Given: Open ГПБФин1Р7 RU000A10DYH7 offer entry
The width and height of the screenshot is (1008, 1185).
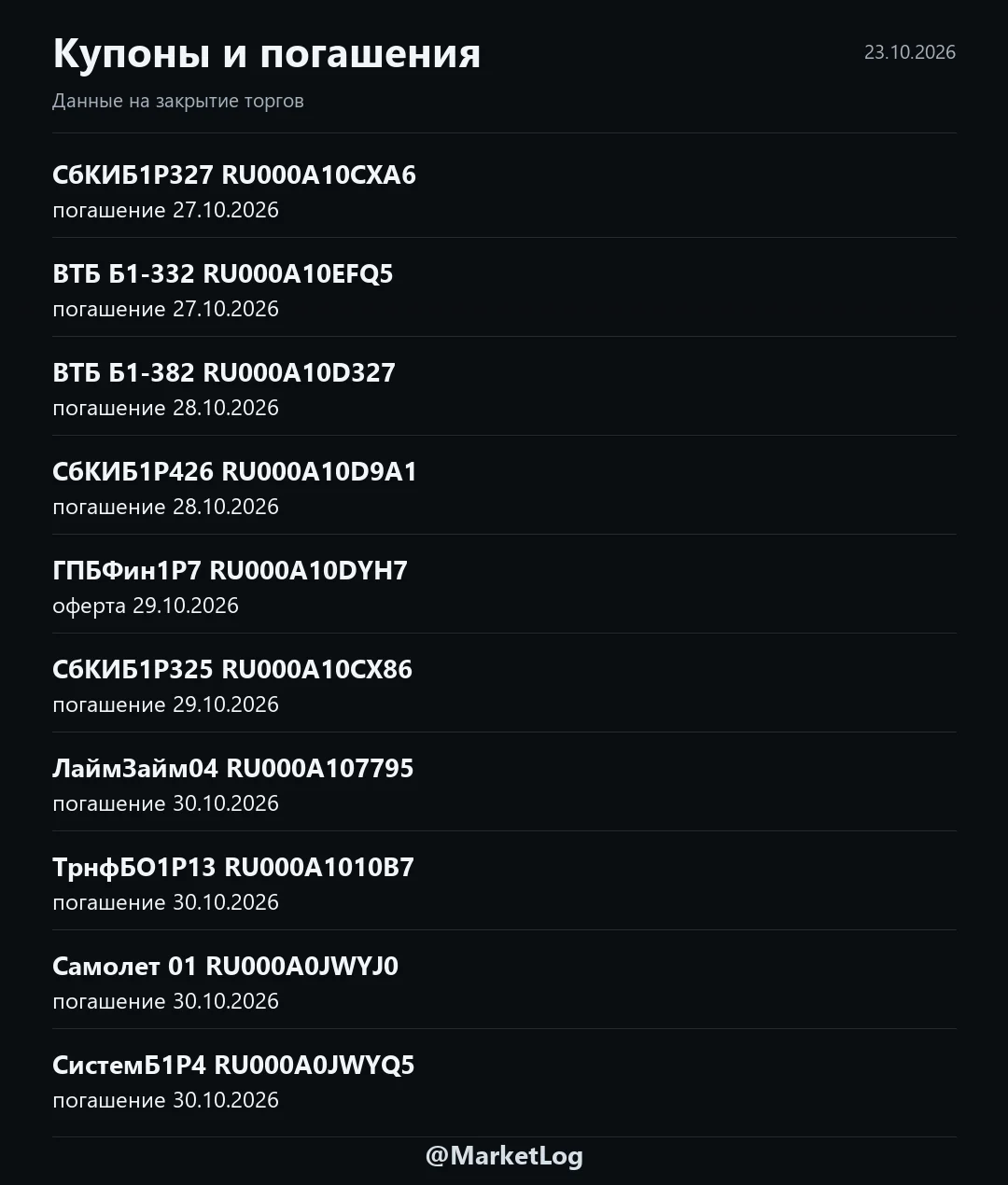Looking at the screenshot, I should (x=504, y=584).
